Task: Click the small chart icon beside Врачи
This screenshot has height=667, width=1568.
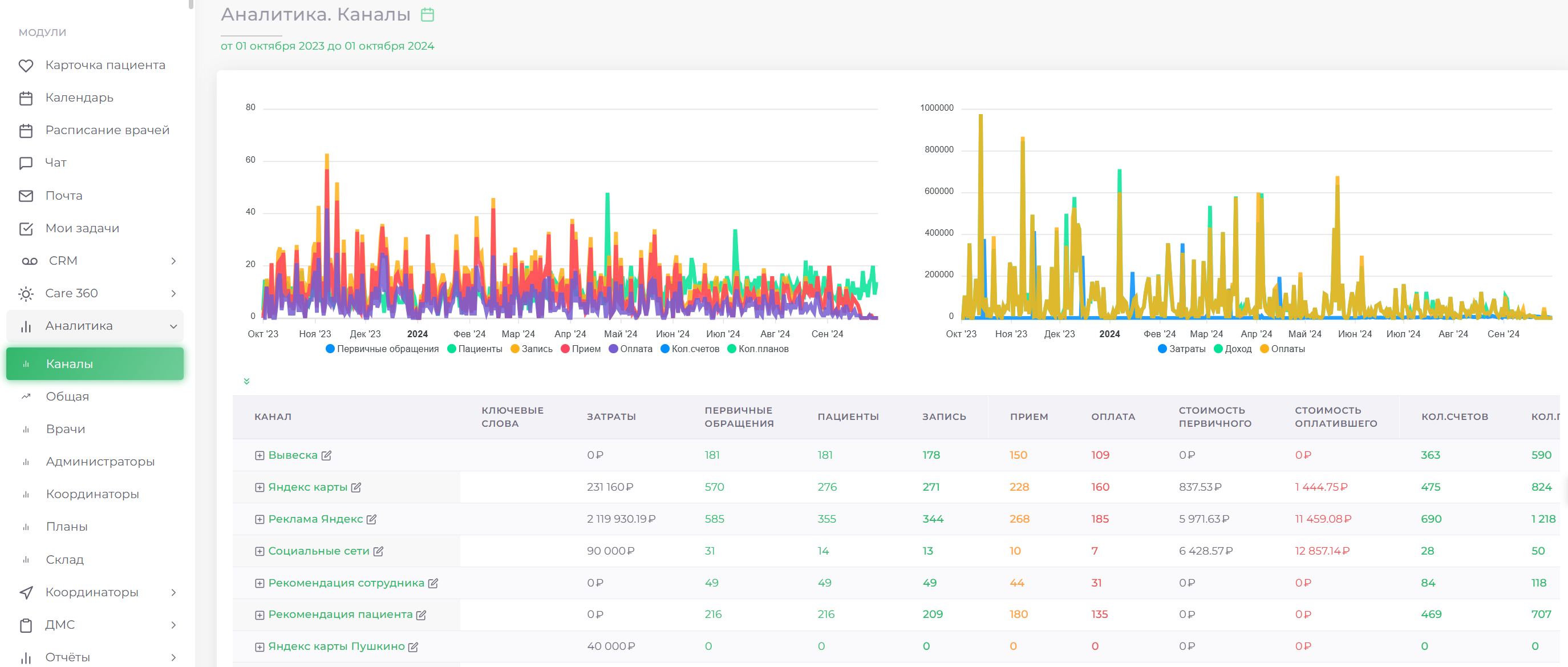Action: pos(26,430)
